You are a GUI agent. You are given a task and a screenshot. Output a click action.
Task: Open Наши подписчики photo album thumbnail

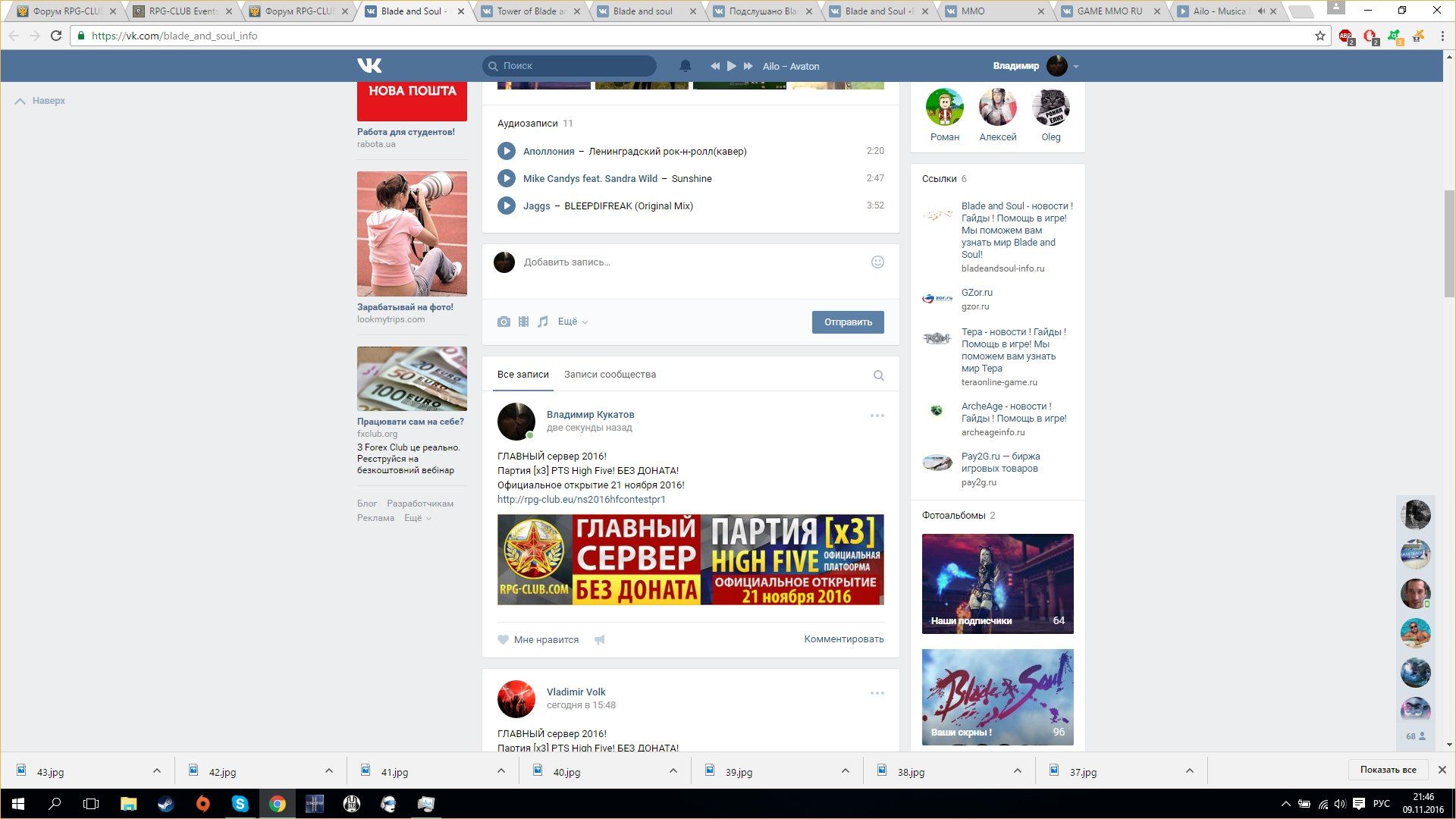(997, 583)
